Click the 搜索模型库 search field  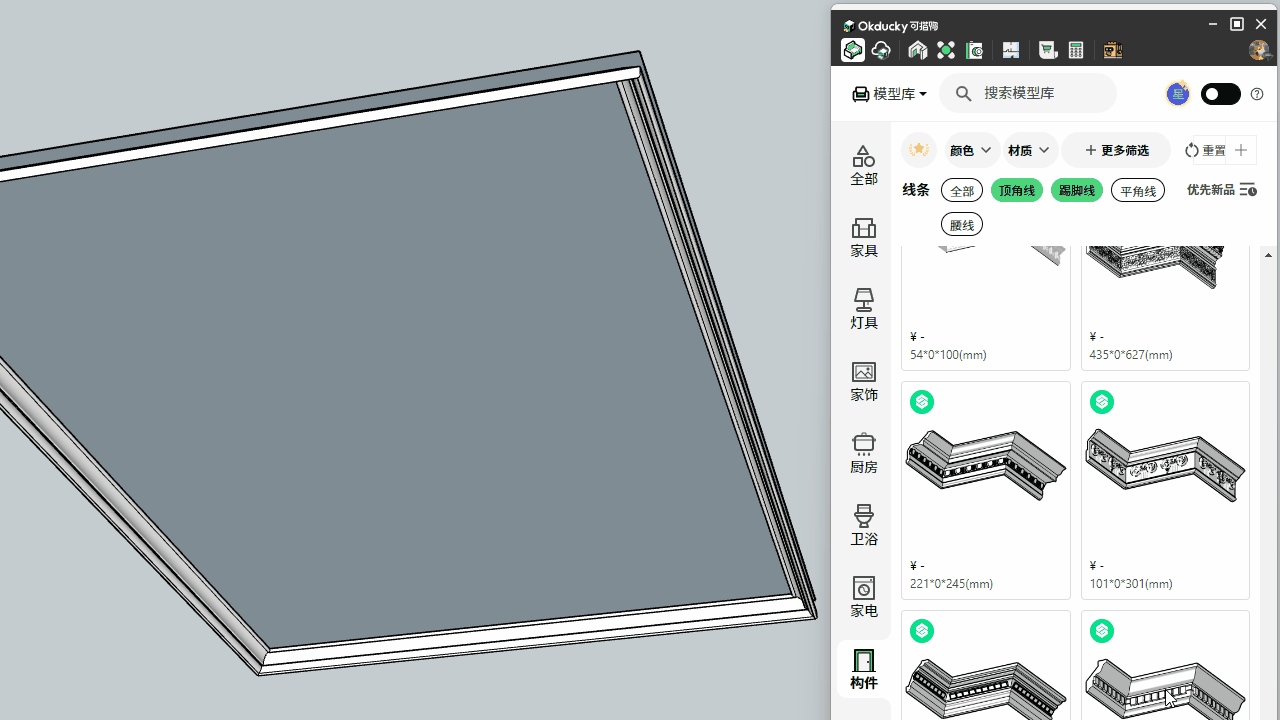click(1028, 93)
